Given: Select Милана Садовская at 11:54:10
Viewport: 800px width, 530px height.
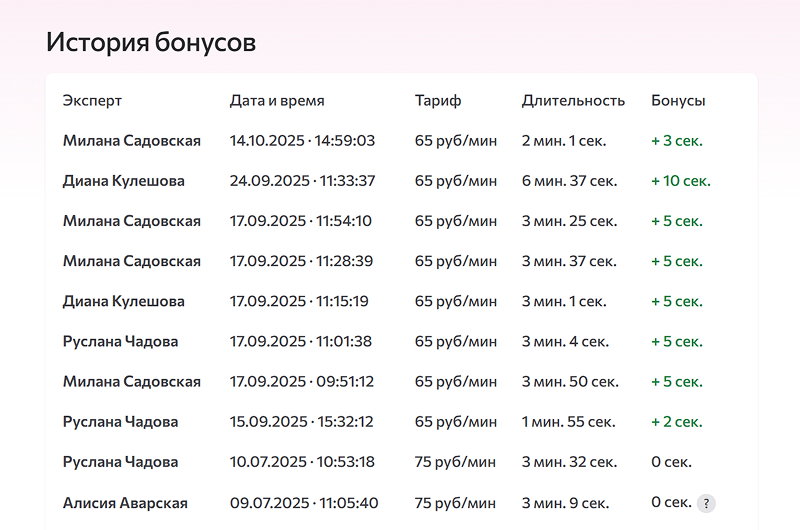Looking at the screenshot, I should point(131,221).
